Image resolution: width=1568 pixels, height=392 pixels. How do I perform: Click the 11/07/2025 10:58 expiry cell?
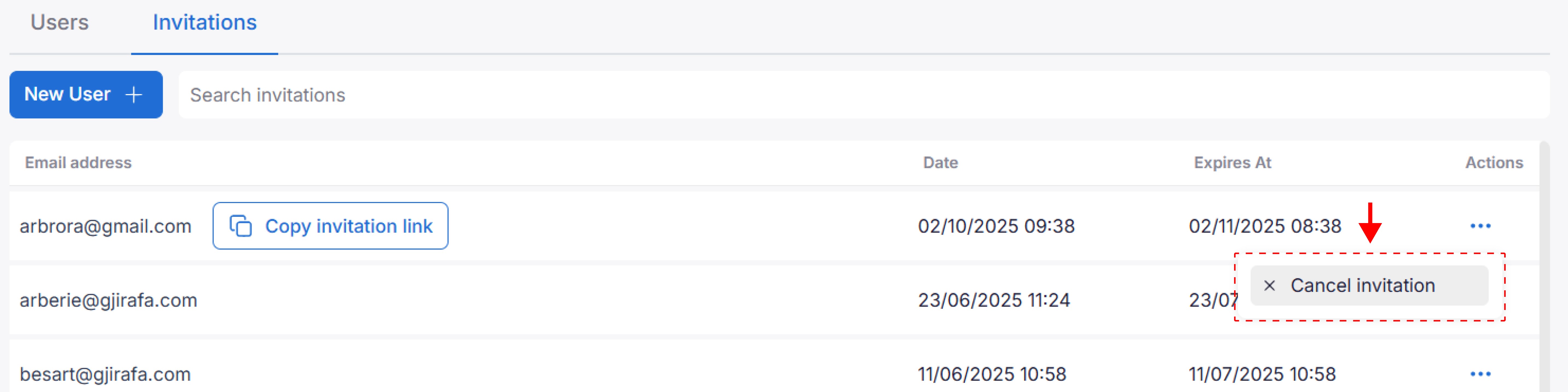point(1262,374)
